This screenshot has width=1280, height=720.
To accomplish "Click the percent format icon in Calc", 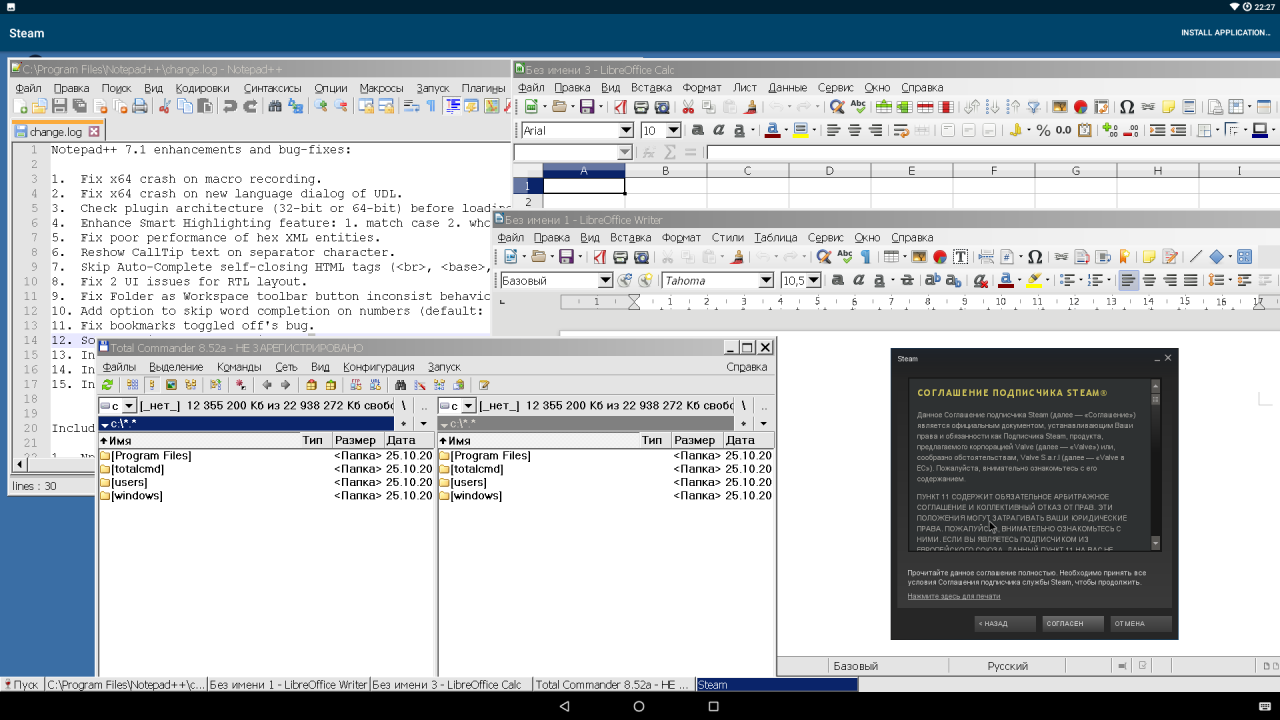I will (x=1043, y=130).
